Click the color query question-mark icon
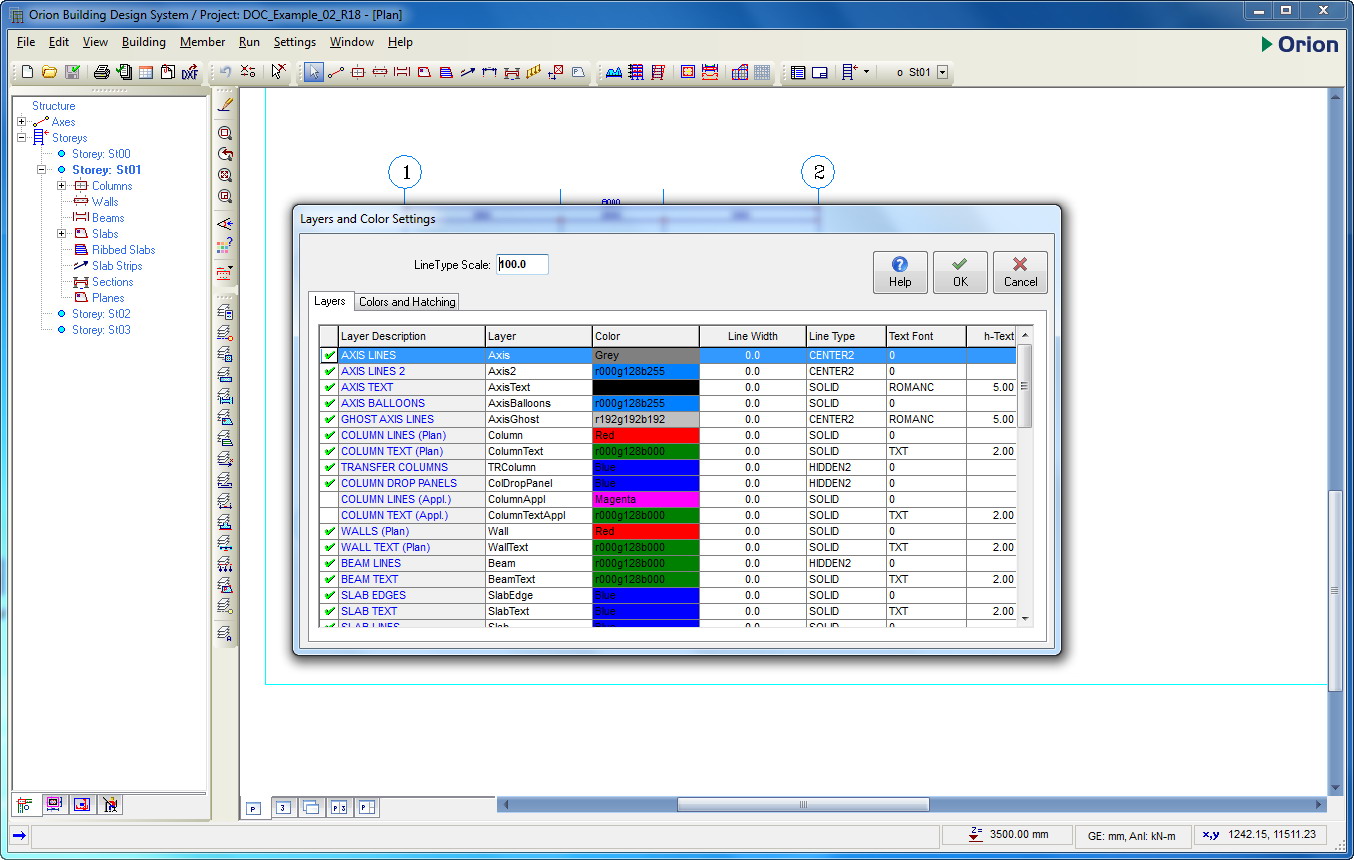 pos(225,244)
